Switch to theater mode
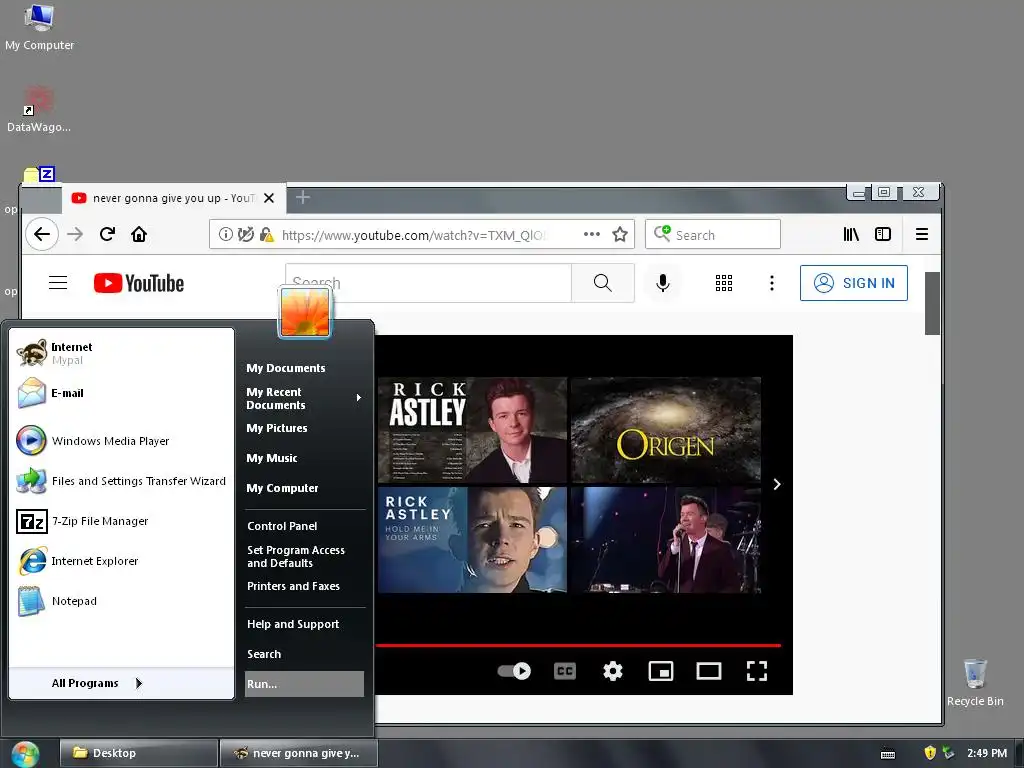Screen dimensions: 1024x768 [x=709, y=671]
